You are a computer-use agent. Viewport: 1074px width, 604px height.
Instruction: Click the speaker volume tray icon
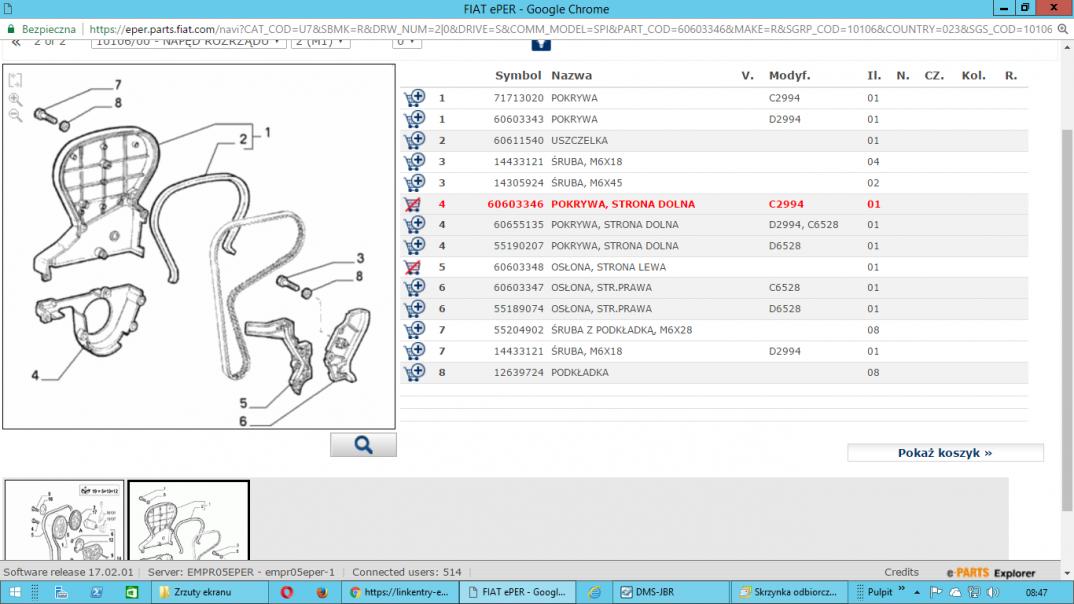pyautogui.click(x=993, y=592)
